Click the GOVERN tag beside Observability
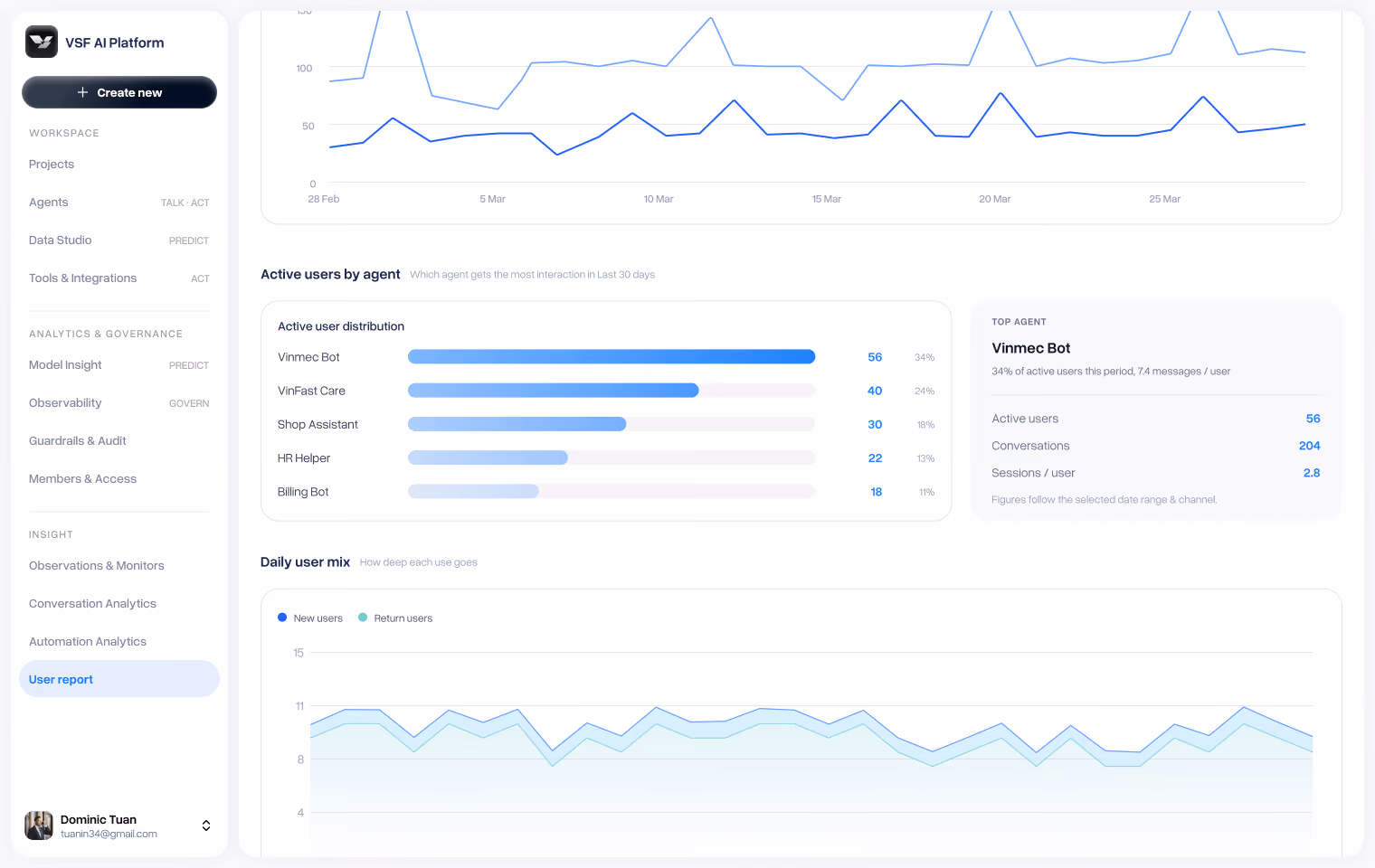Screen dimensions: 1375x868 pos(189,403)
